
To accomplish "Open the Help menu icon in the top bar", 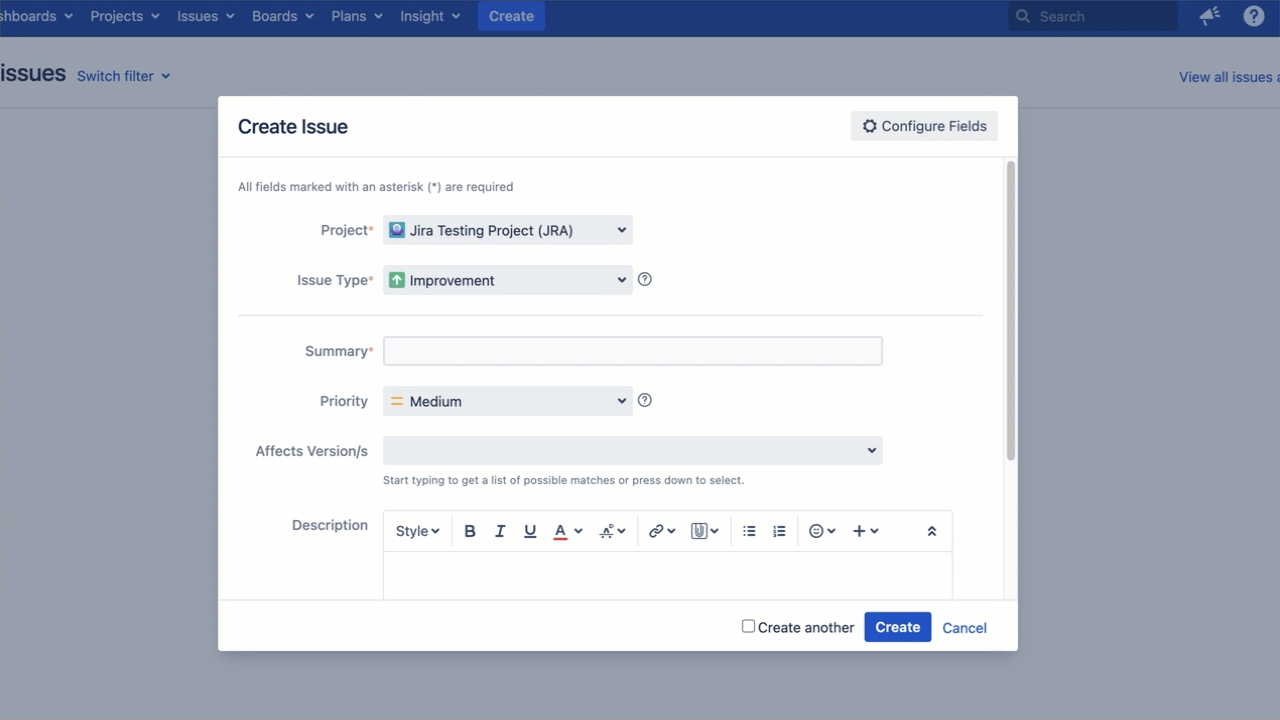I will (1254, 16).
